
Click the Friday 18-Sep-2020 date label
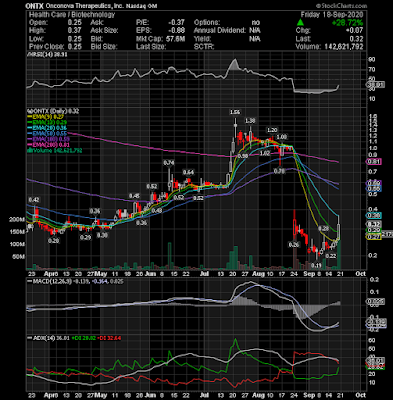(x=332, y=15)
